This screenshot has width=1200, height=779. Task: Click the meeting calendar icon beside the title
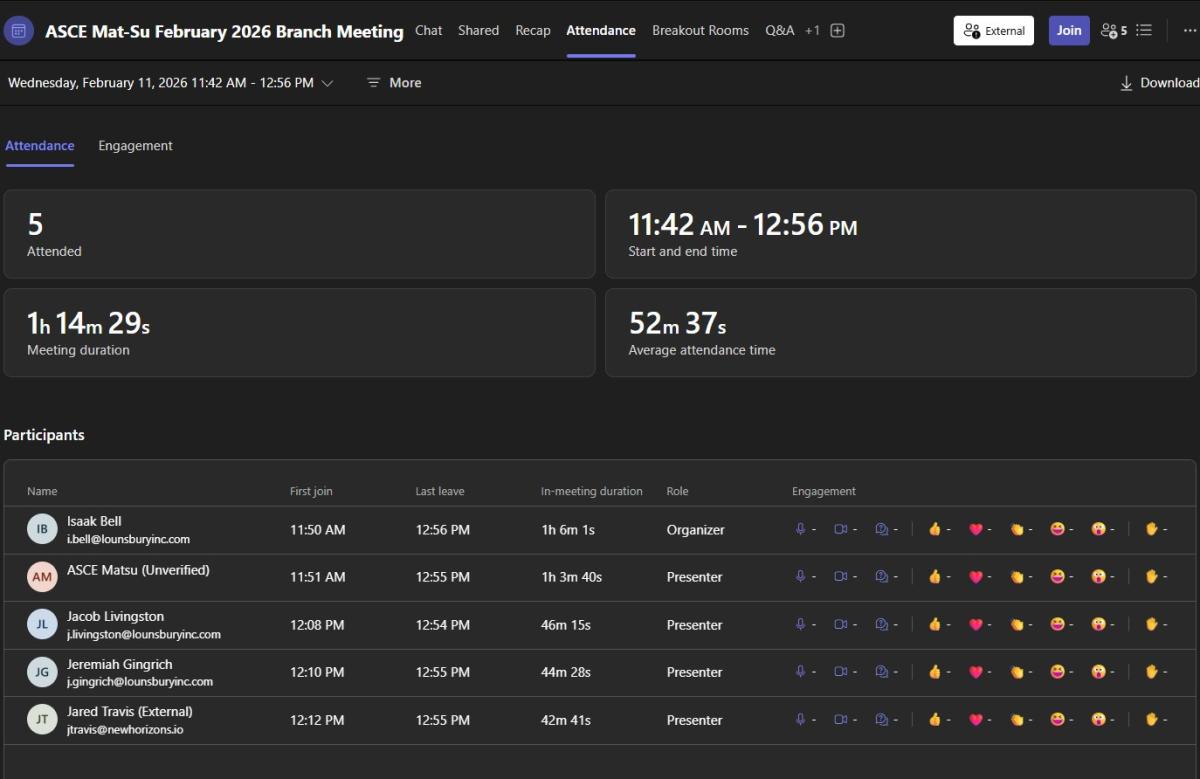[x=19, y=31]
